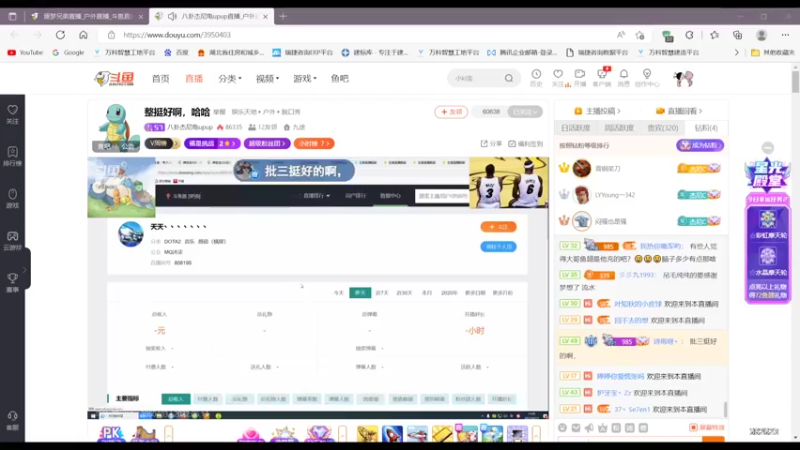Click the Douyu logo in the header
This screenshot has width=800, height=450.
[x=114, y=79]
